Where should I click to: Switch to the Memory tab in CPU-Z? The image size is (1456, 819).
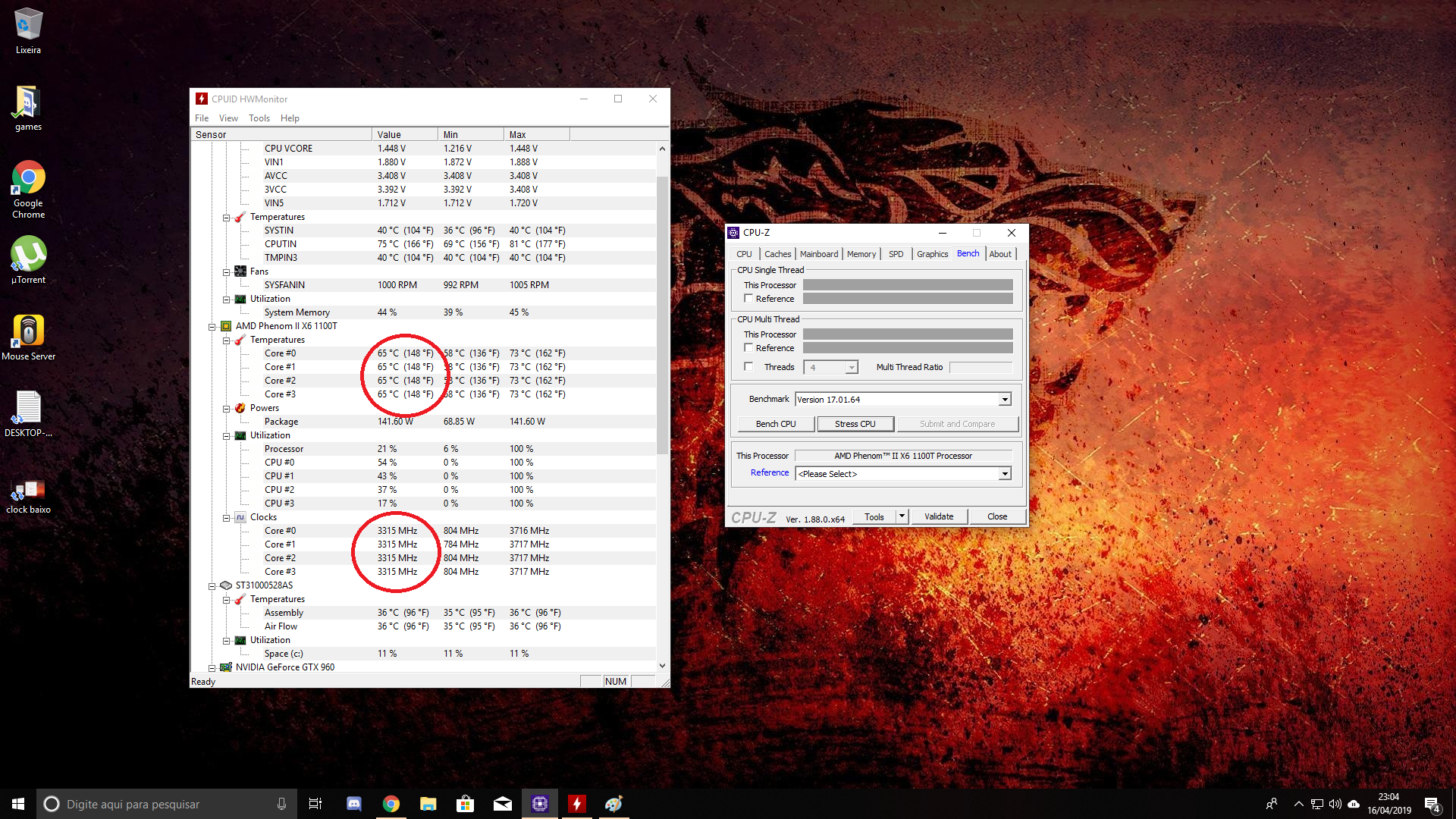(x=861, y=254)
